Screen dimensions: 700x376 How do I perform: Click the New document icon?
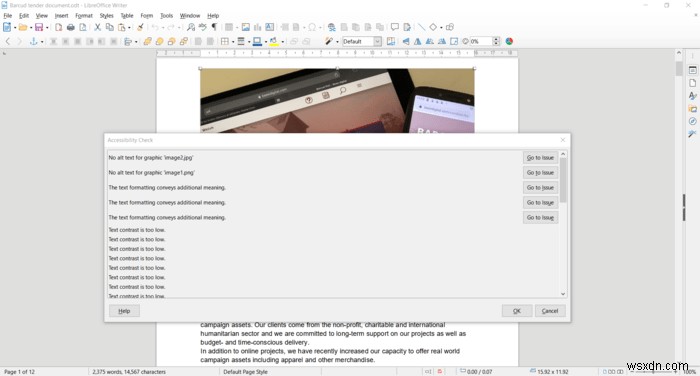pos(7,27)
